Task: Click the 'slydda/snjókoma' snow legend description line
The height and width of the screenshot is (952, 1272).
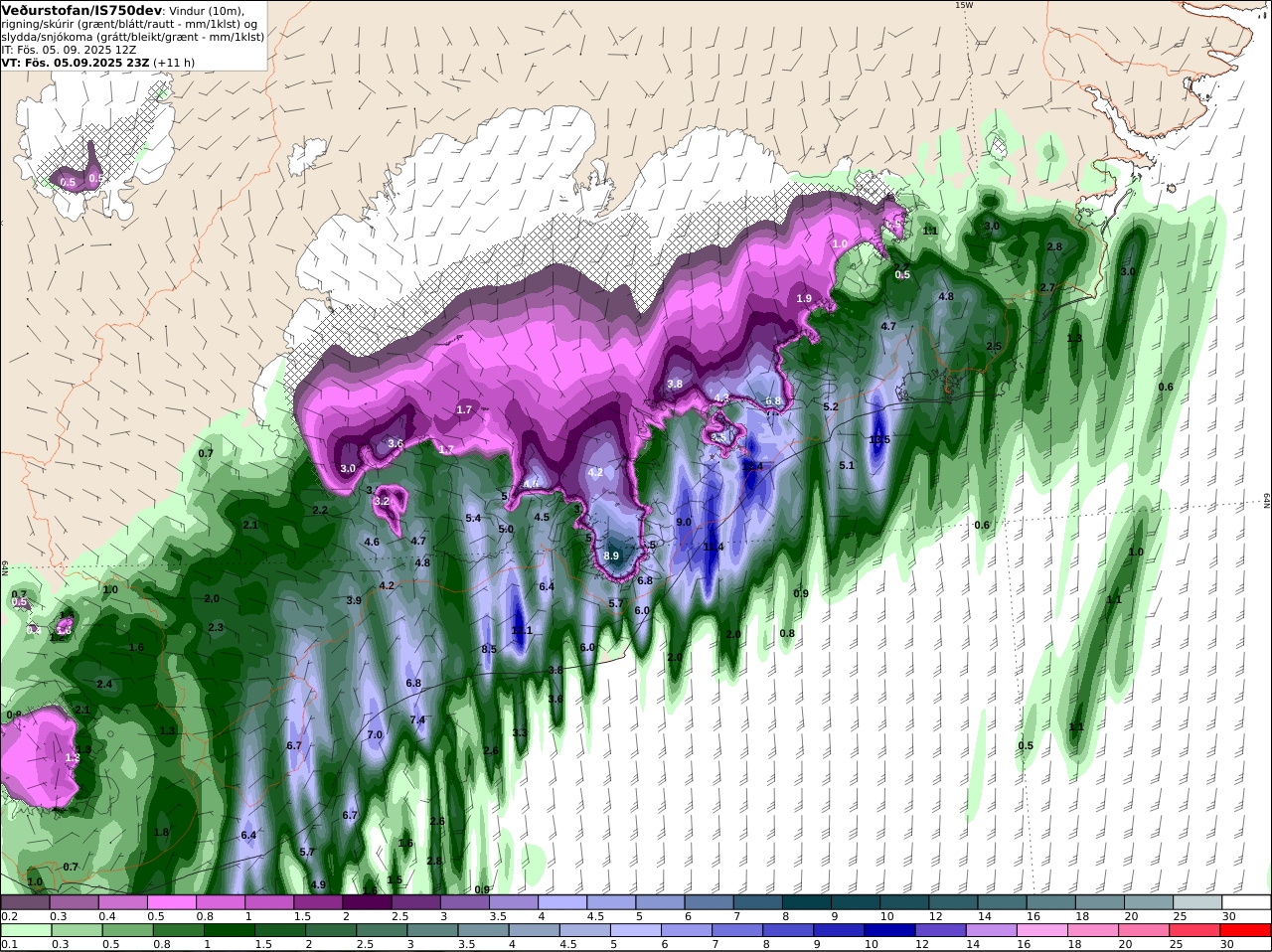Action: (132, 37)
